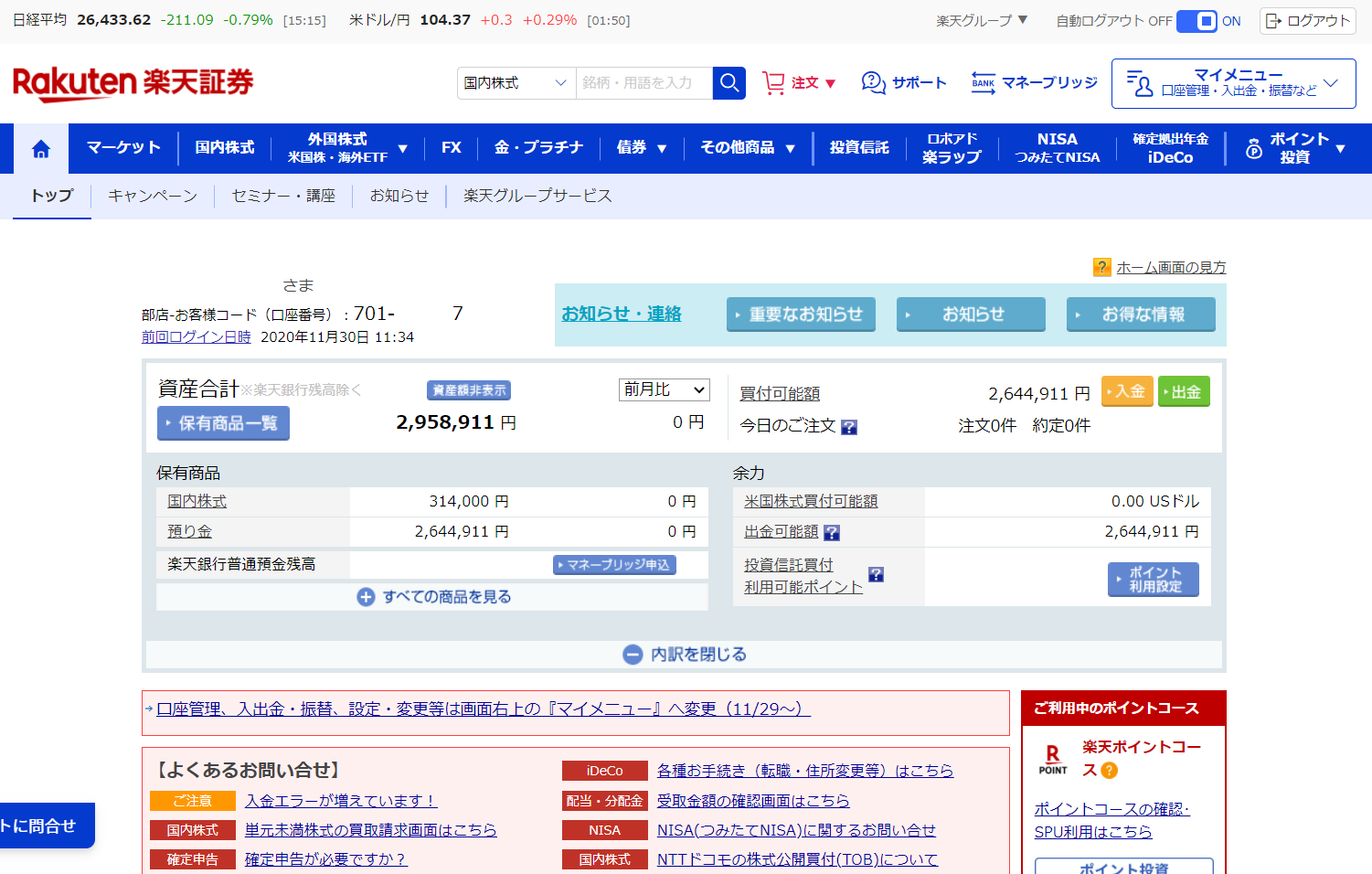Open 買付可能額 link

[780, 393]
